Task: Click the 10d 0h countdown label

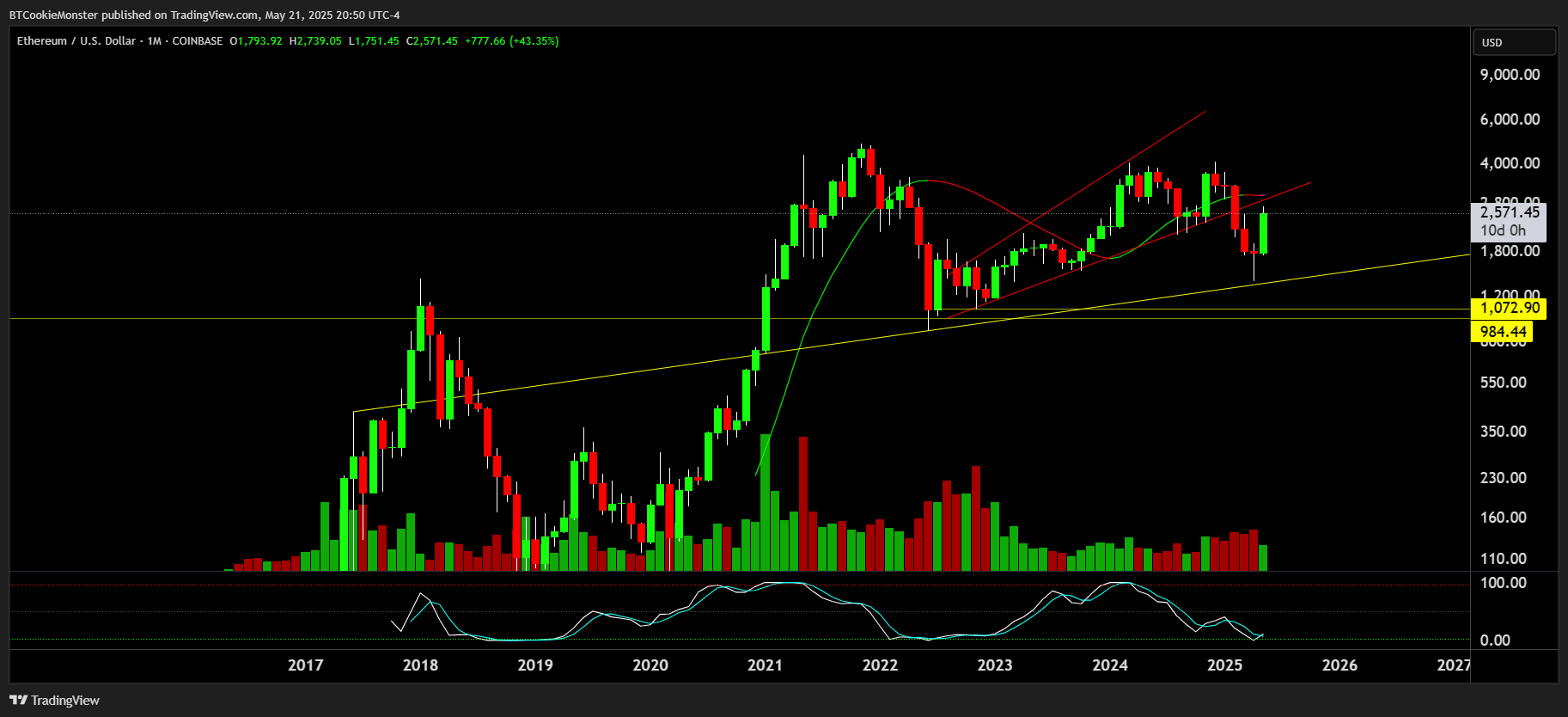Action: pos(1503,230)
